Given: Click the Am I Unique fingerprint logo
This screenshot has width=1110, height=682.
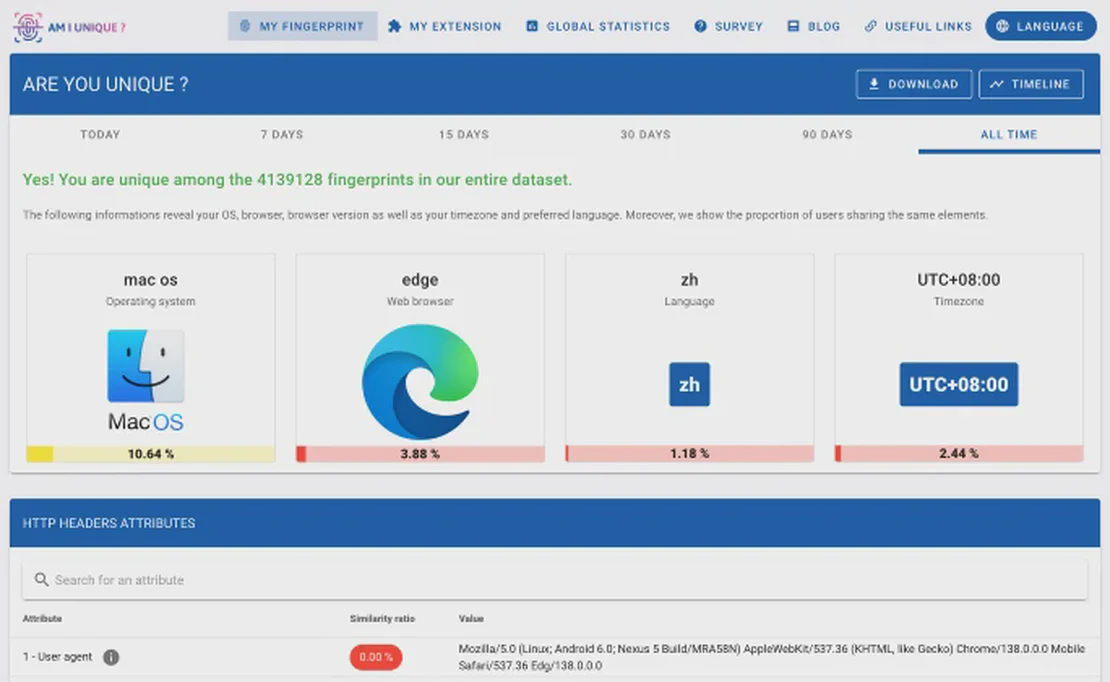Looking at the screenshot, I should point(28,27).
